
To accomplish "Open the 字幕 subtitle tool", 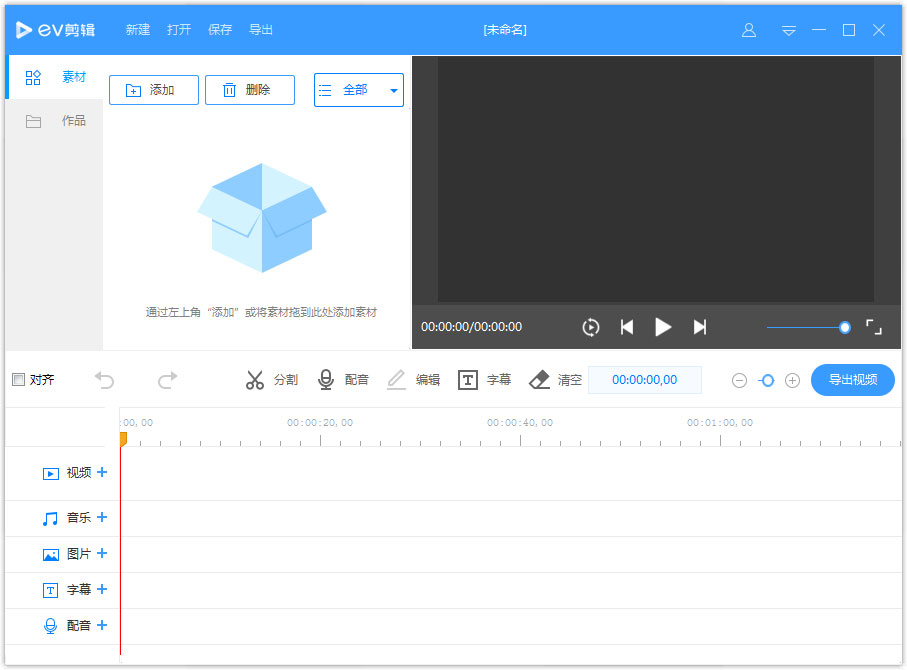I will (484, 380).
